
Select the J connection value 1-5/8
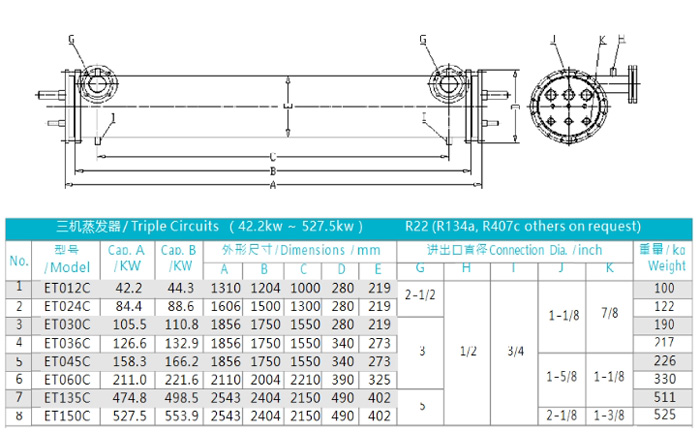(x=562, y=377)
